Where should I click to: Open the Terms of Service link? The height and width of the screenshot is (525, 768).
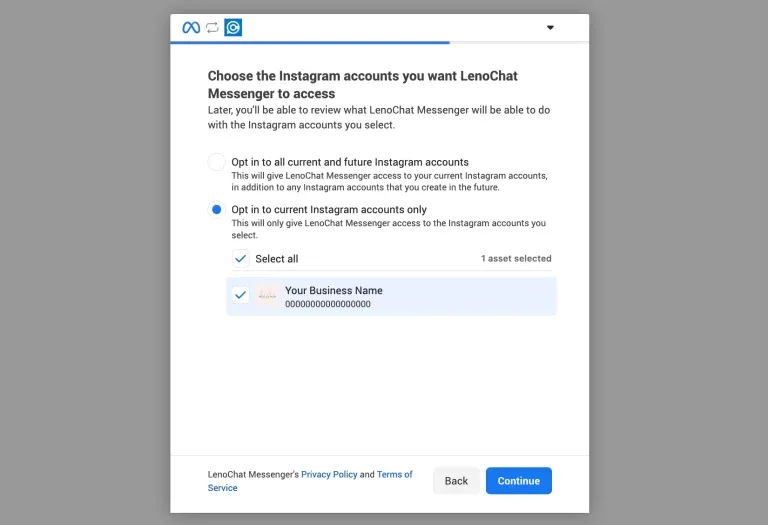(310, 481)
